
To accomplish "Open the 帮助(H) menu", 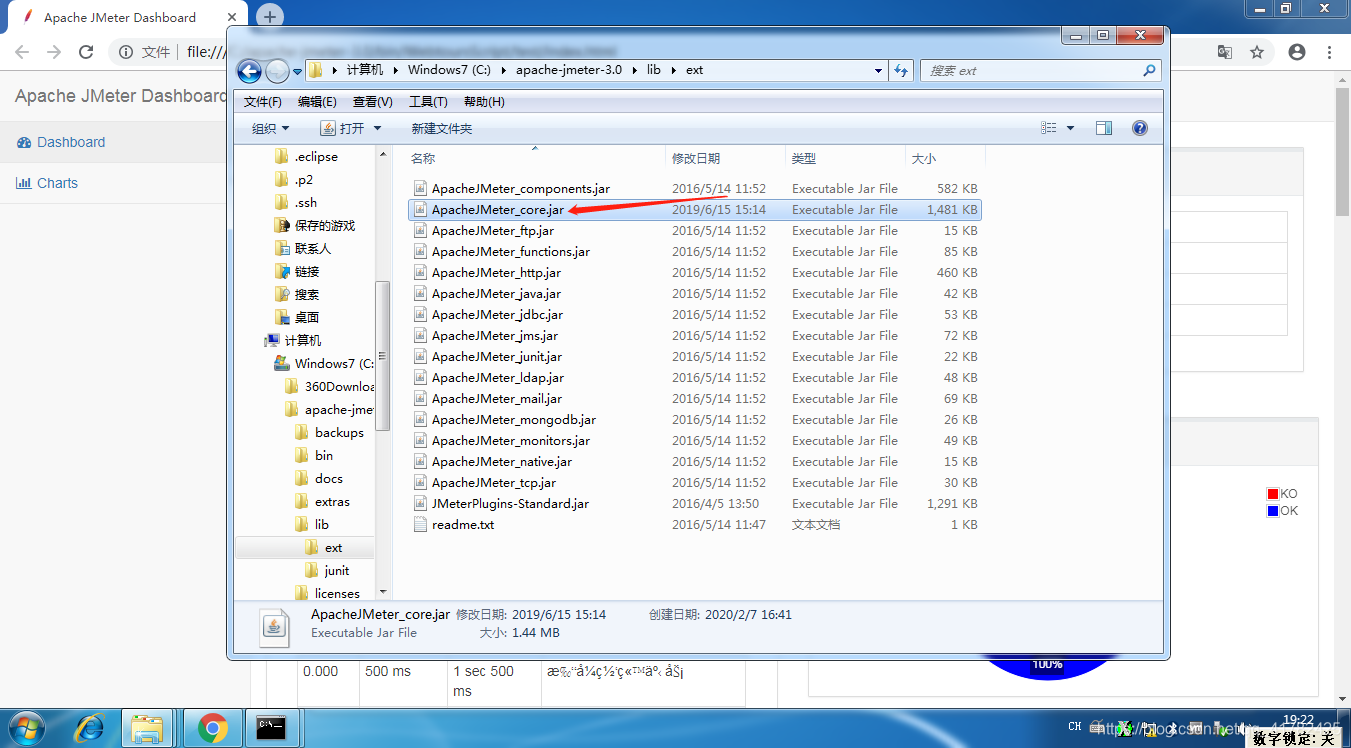I will pos(484,102).
